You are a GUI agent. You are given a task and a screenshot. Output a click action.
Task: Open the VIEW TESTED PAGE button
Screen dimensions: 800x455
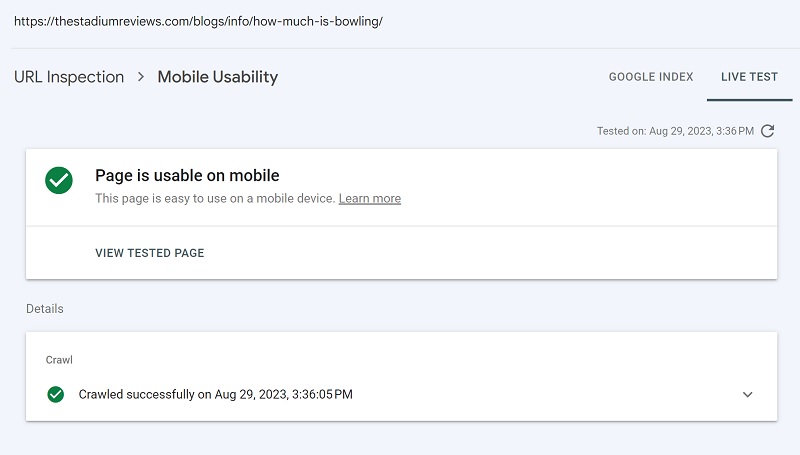(x=149, y=253)
